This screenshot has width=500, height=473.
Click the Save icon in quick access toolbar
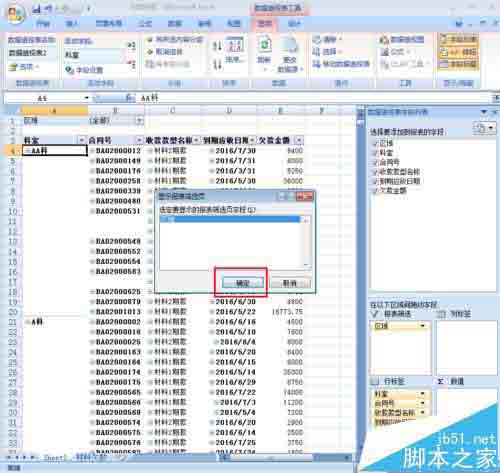click(36, 9)
